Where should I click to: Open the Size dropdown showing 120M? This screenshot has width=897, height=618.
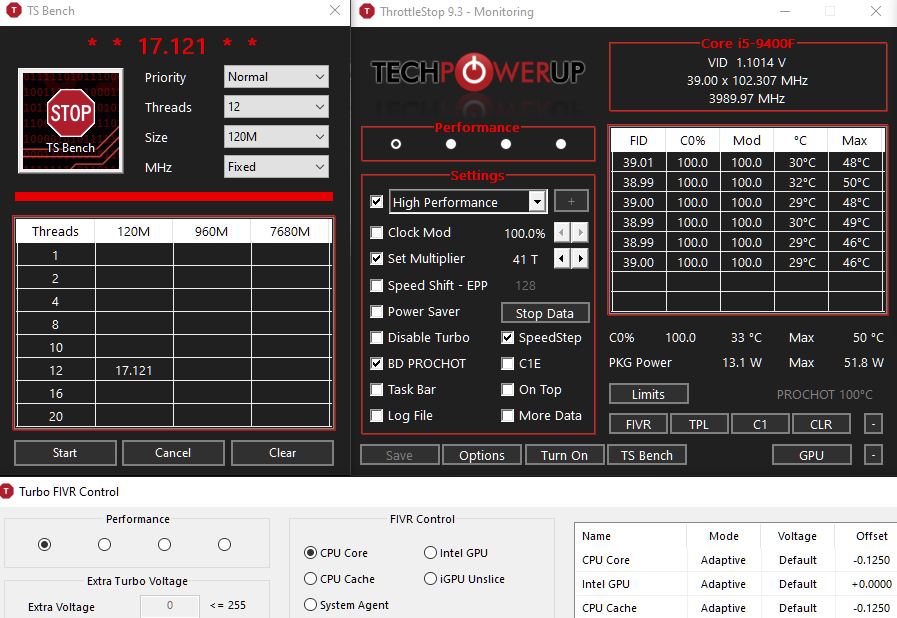[276, 137]
